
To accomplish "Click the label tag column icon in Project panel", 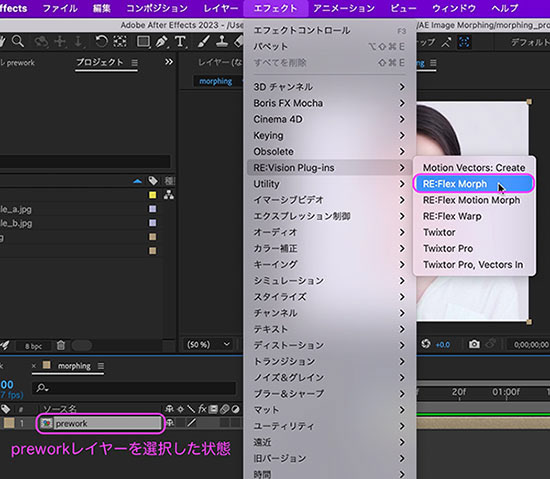I will tap(153, 181).
